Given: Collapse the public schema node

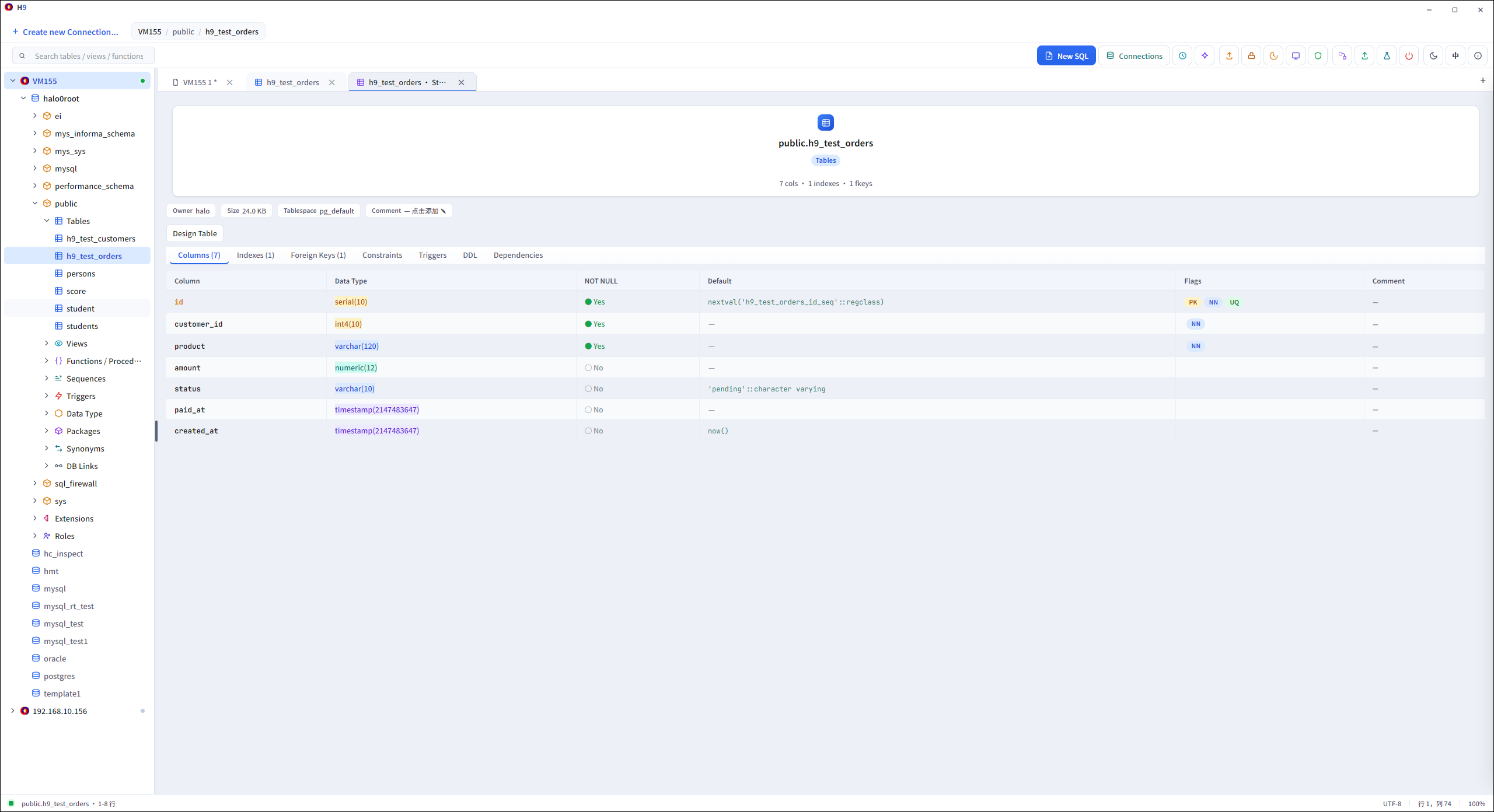Looking at the screenshot, I should 35,204.
